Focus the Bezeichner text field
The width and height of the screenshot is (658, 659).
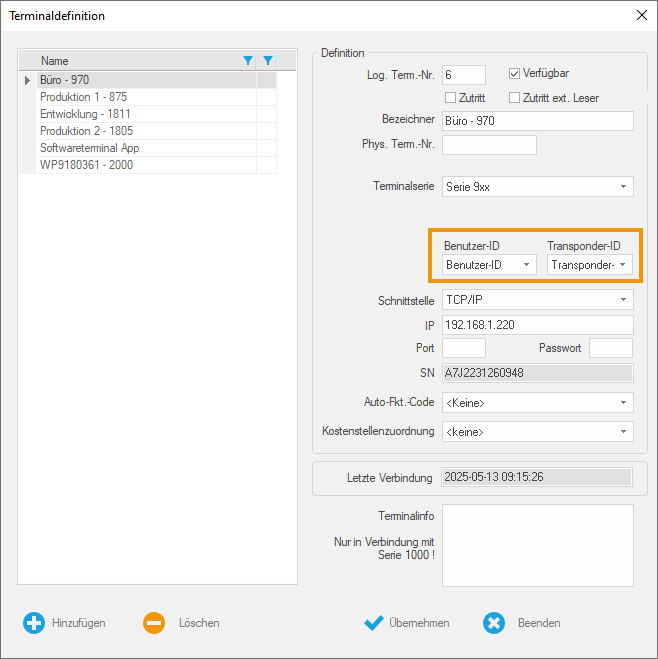click(537, 121)
